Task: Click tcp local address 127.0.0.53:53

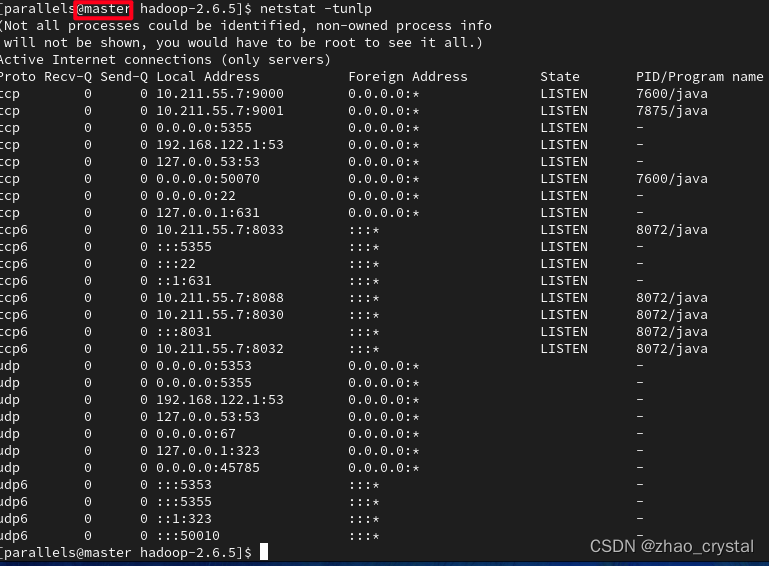Action: [x=207, y=162]
